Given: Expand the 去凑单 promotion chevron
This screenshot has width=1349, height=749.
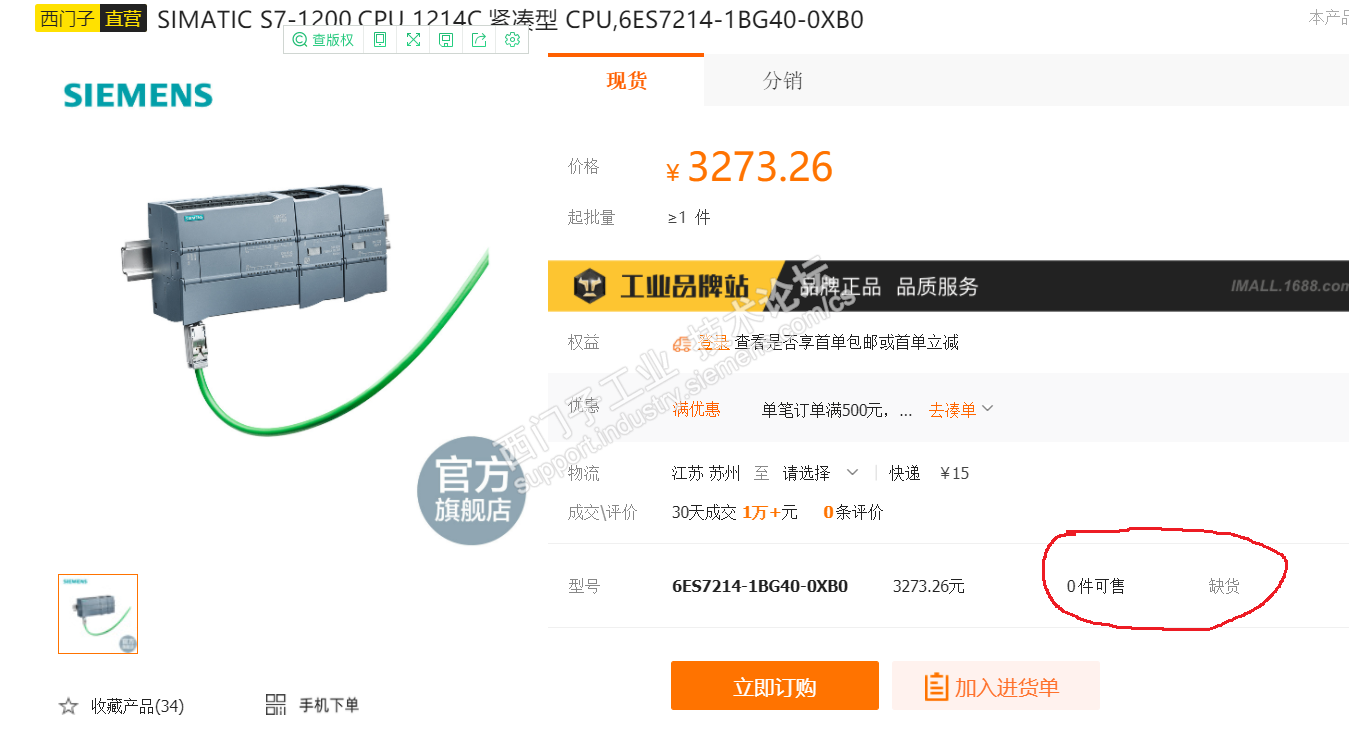Looking at the screenshot, I should tap(988, 408).
